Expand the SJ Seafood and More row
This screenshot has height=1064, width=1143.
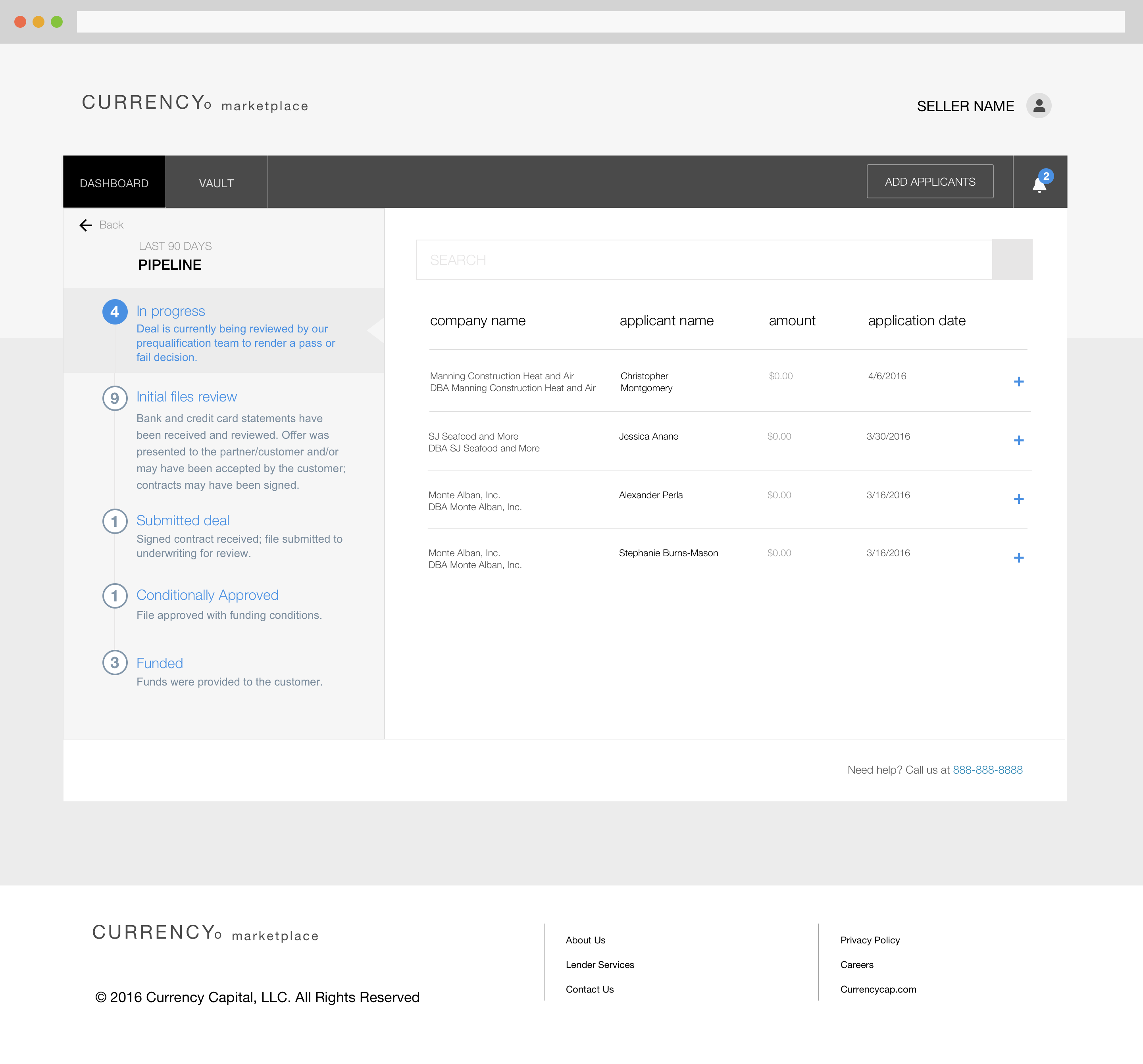tap(1018, 440)
